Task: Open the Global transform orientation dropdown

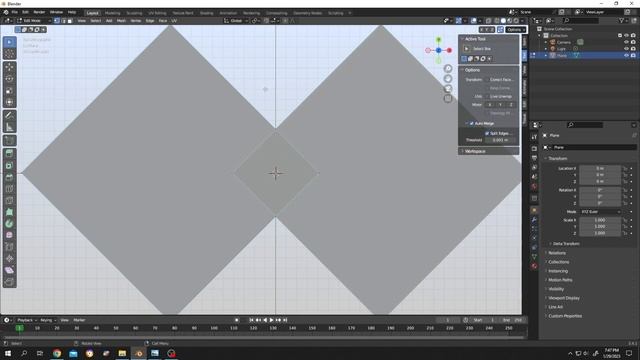Action: coord(235,20)
